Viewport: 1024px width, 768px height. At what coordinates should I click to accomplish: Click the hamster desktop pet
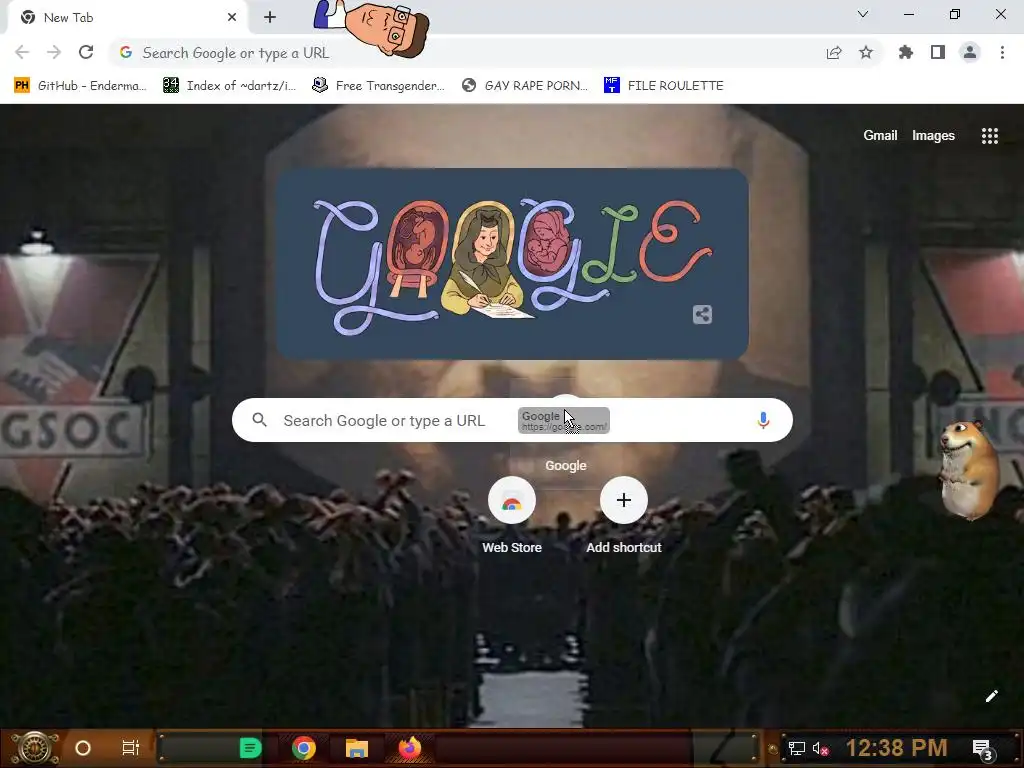tap(968, 469)
